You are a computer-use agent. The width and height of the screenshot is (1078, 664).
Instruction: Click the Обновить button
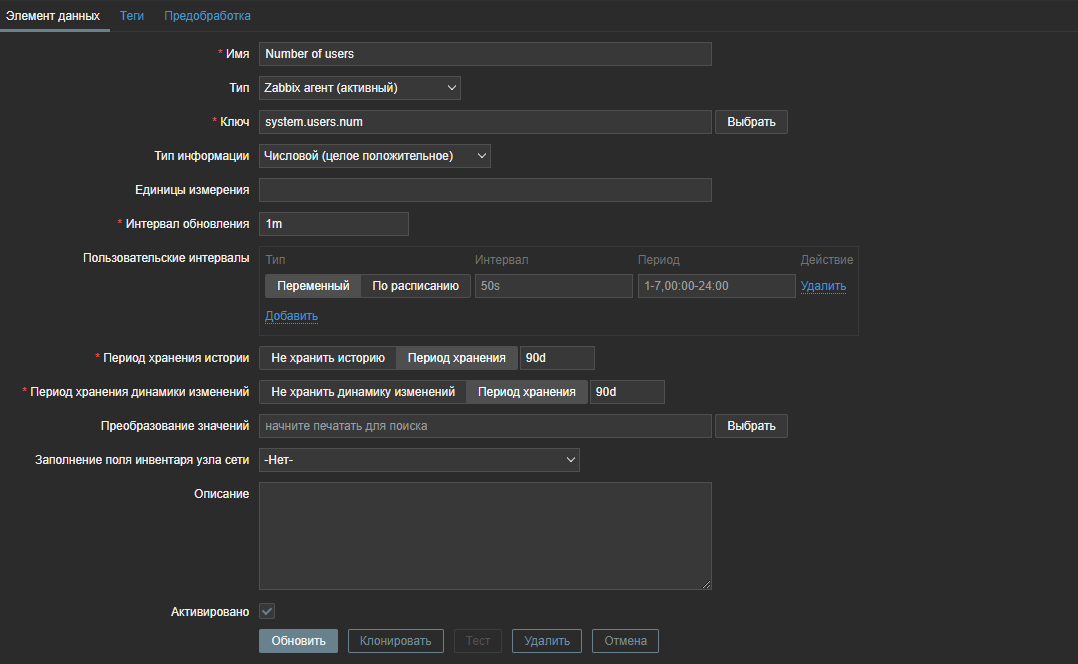pyautogui.click(x=298, y=641)
